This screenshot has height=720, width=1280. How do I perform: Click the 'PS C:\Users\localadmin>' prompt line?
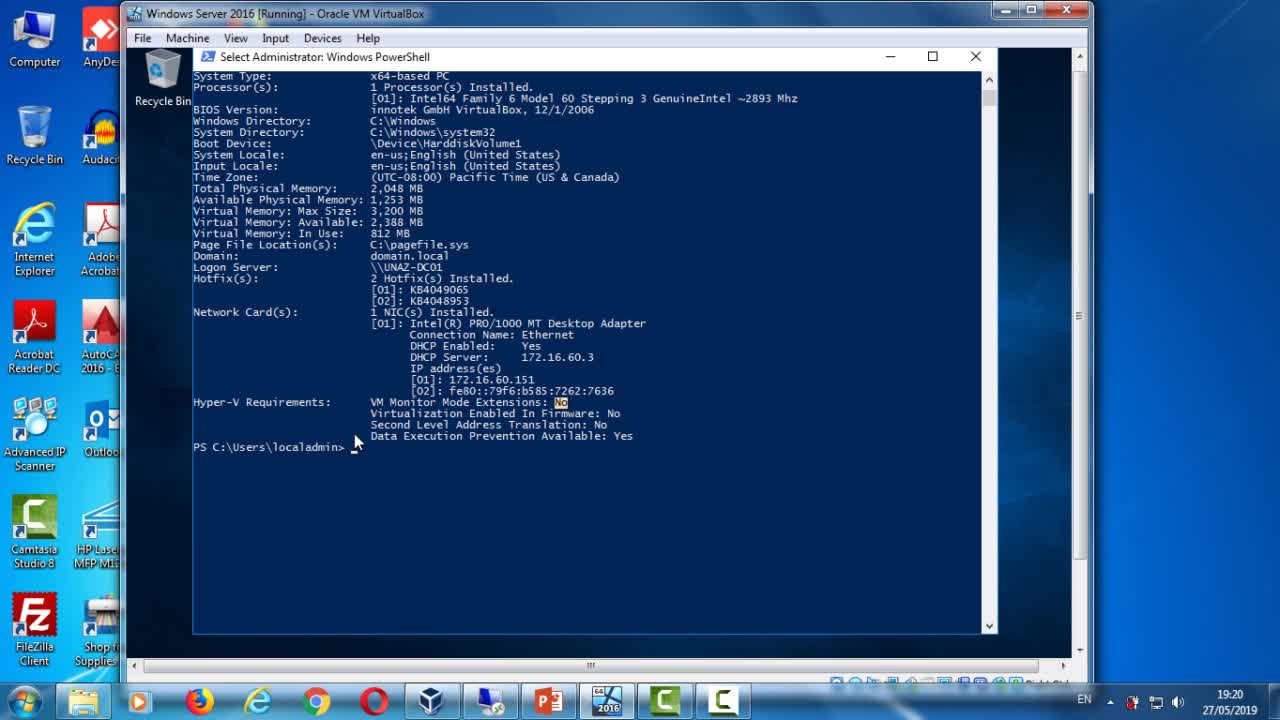[269, 447]
